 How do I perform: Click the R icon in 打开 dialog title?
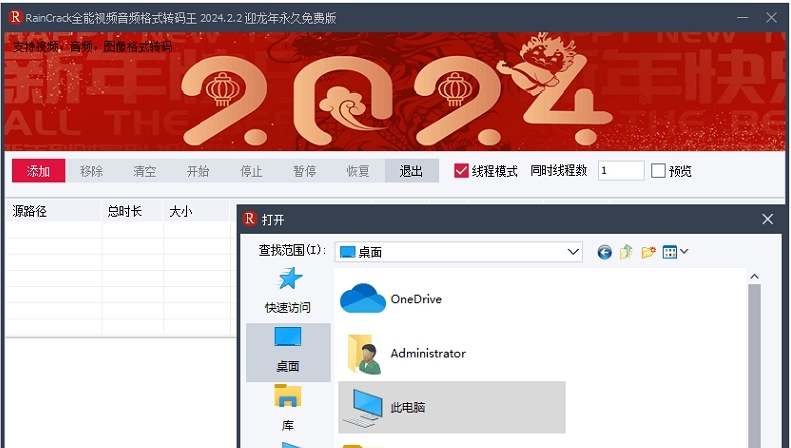(250, 219)
